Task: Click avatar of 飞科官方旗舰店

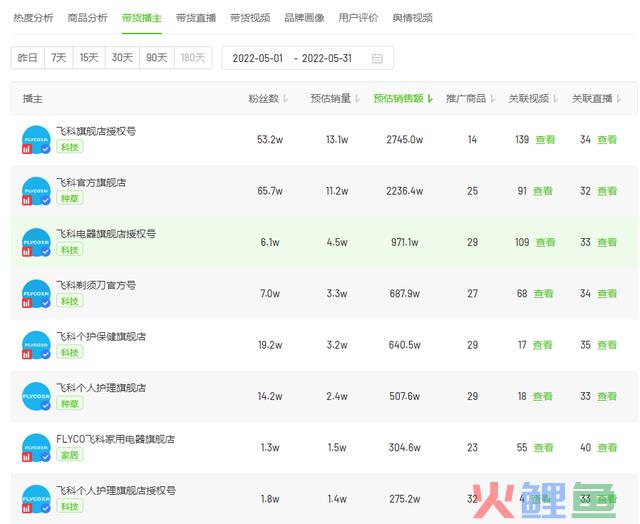Action: (x=36, y=191)
